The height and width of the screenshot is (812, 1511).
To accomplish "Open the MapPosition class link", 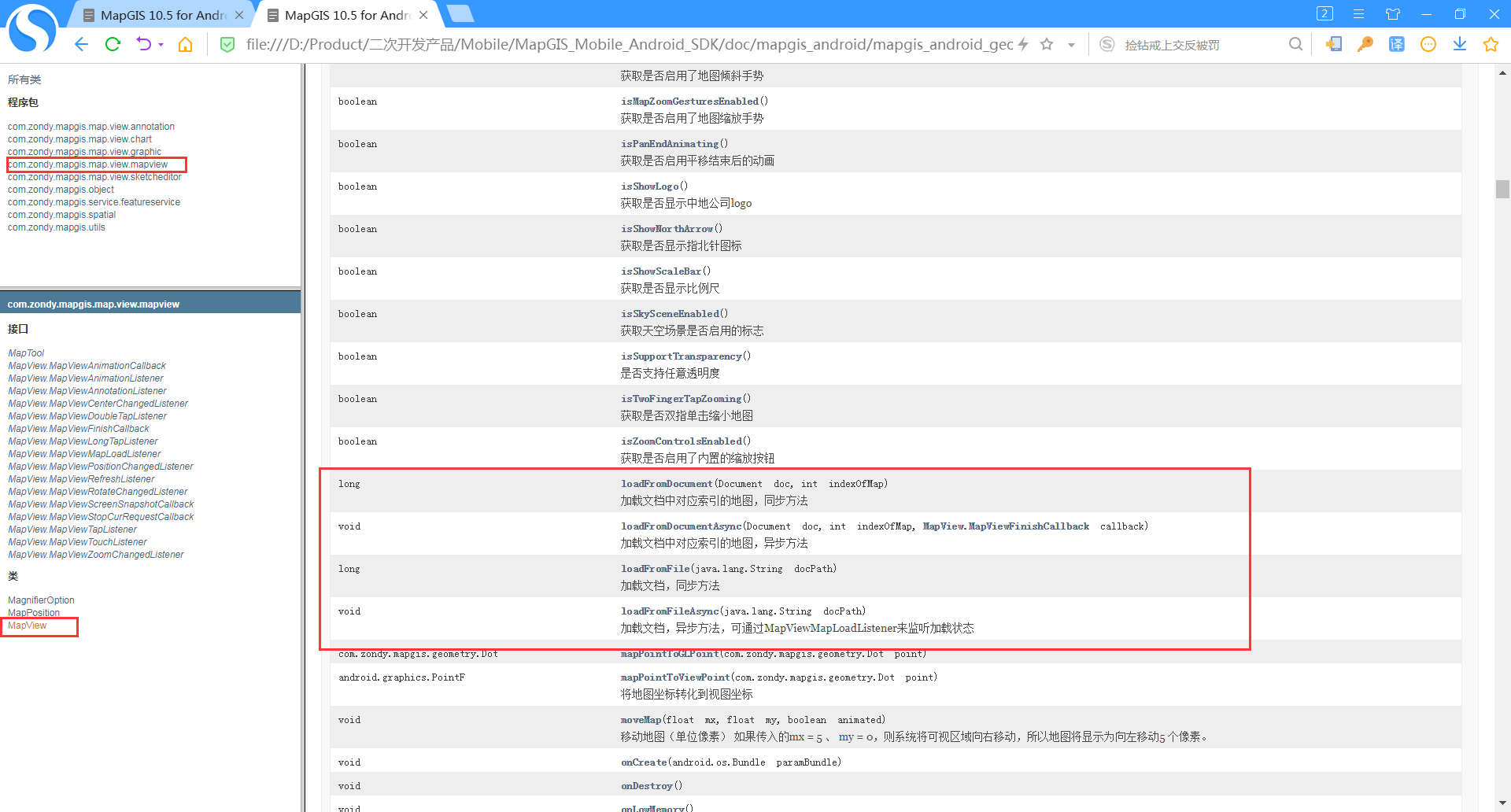I will 34,613.
